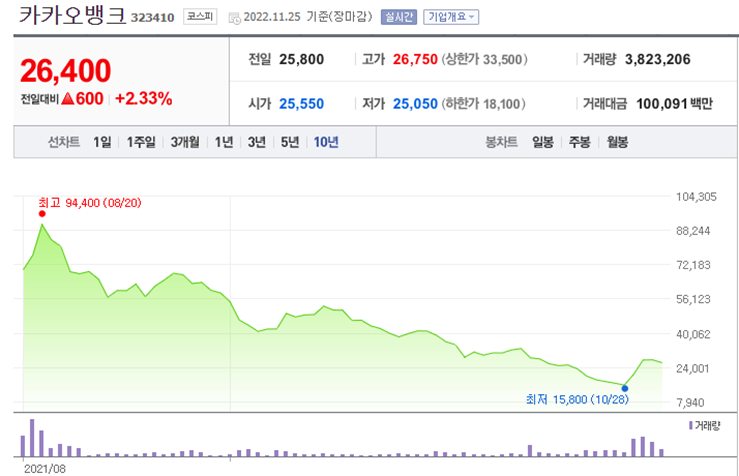Click the volume value 3,823,206
The height and width of the screenshot is (476, 739).
(x=657, y=59)
